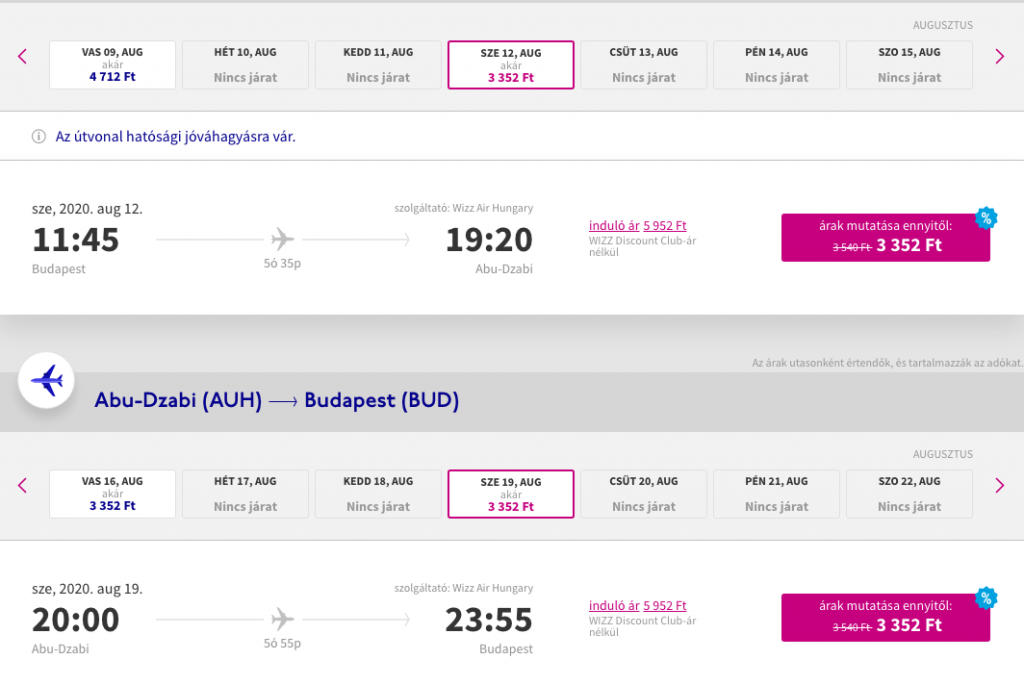Show next return dates arrow
This screenshot has height=685, width=1024.
tap(999, 485)
